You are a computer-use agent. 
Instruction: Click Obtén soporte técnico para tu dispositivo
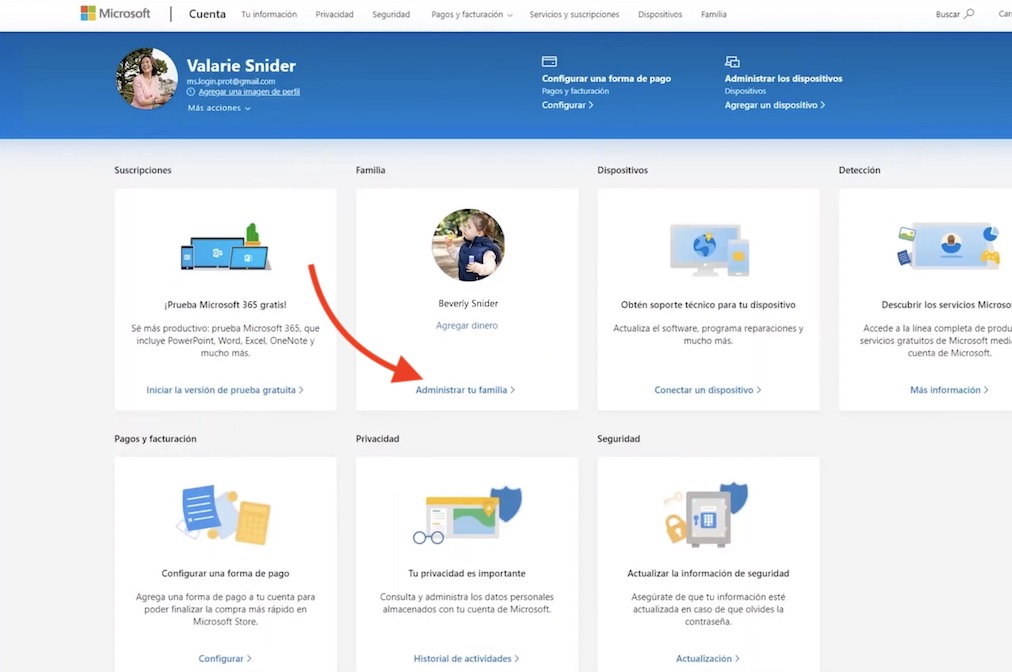(x=708, y=305)
